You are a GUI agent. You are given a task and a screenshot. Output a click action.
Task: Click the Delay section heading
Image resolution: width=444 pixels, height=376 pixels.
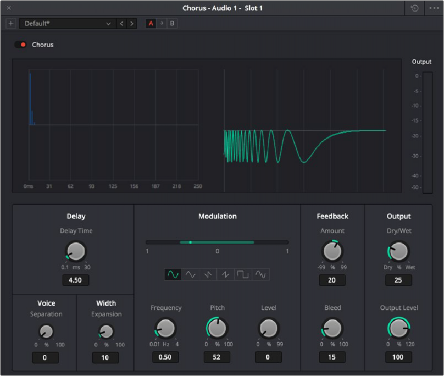coord(76,216)
